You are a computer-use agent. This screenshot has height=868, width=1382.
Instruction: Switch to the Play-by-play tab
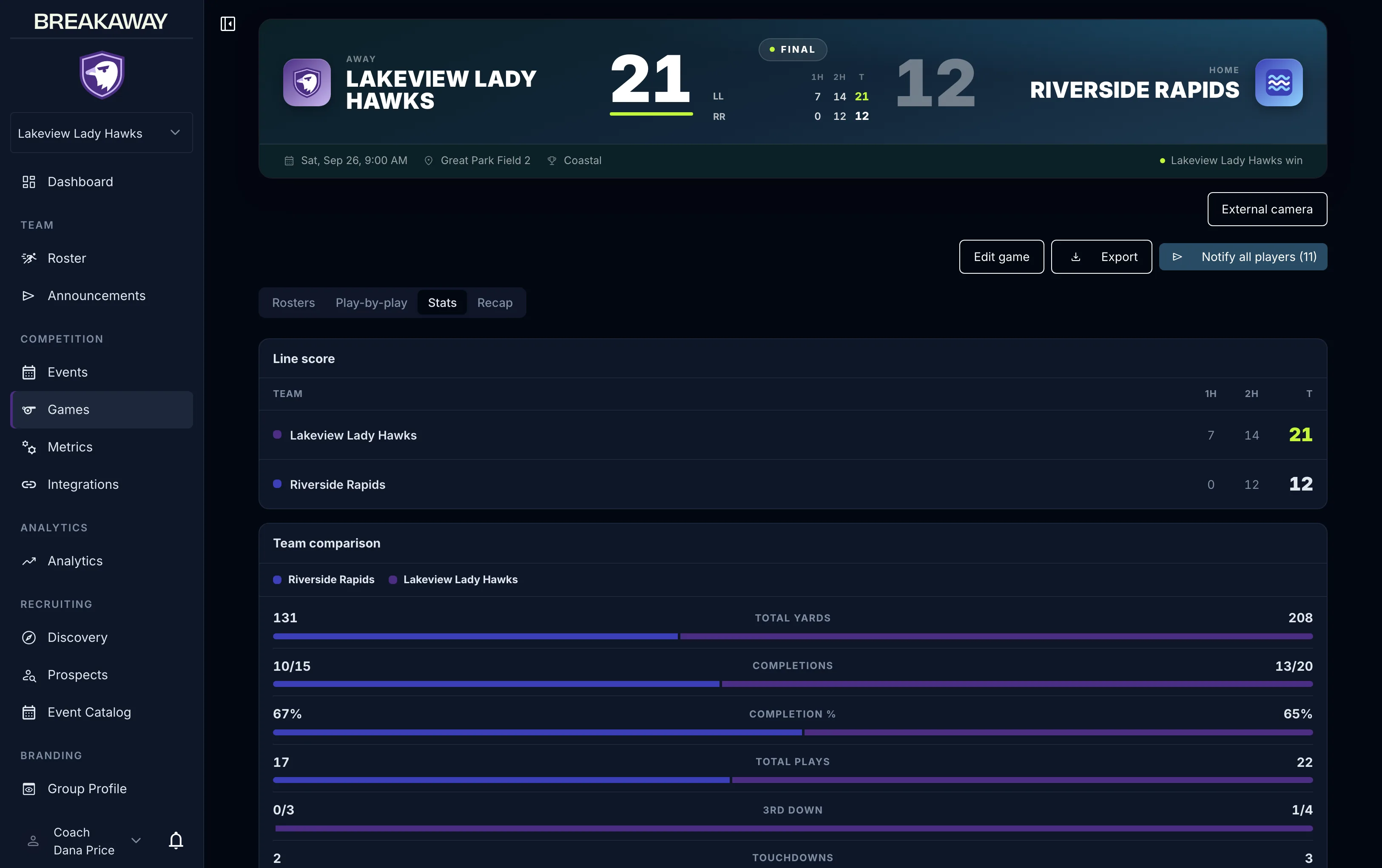click(x=371, y=302)
